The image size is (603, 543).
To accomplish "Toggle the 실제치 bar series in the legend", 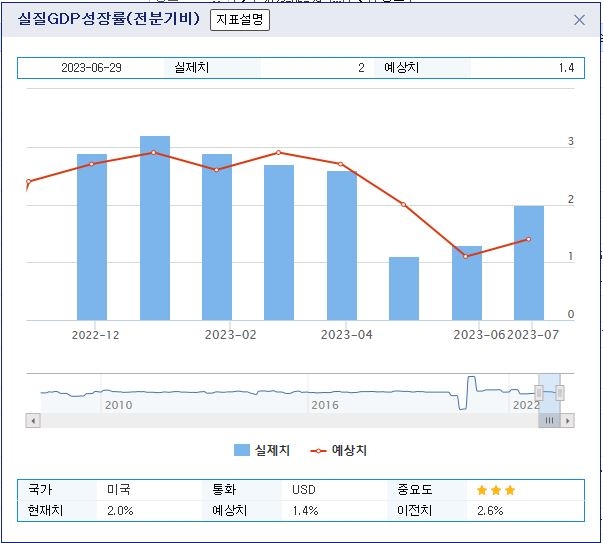I will tap(262, 450).
